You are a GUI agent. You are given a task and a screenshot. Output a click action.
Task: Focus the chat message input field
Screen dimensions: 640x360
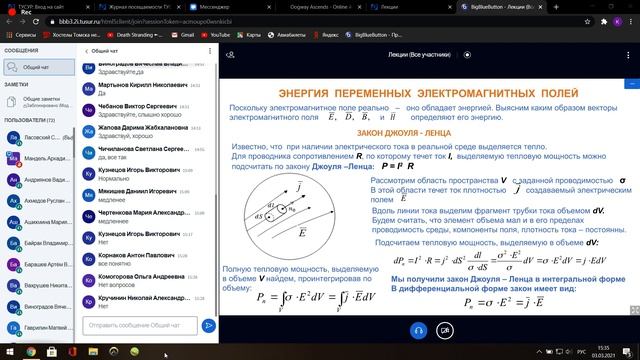tap(140, 325)
